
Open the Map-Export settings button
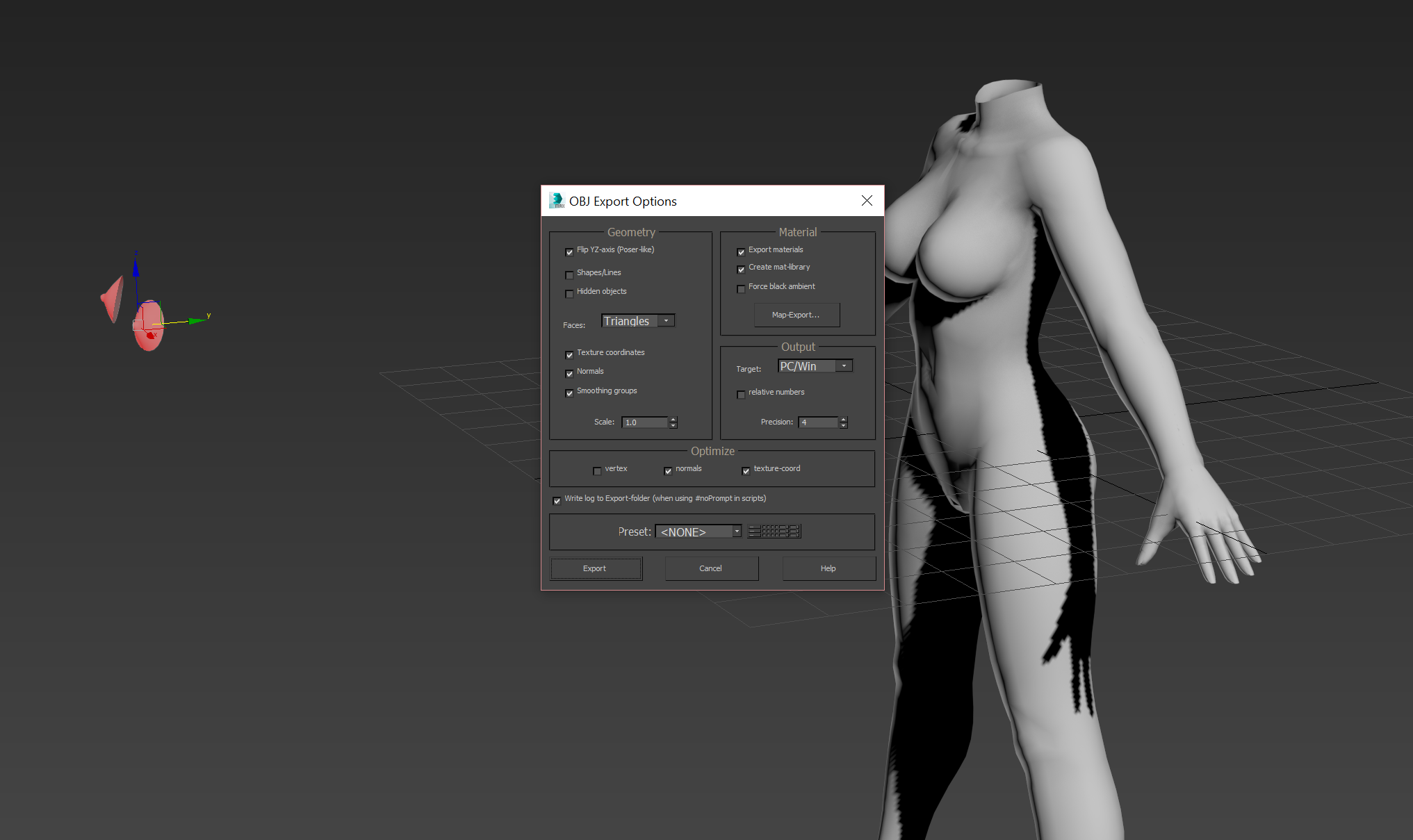797,315
